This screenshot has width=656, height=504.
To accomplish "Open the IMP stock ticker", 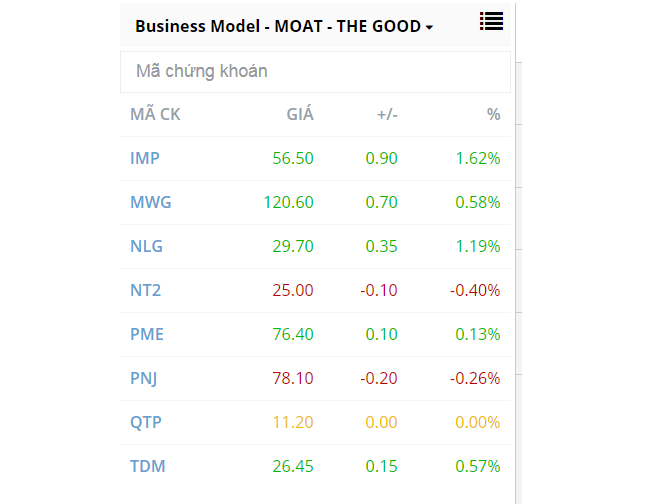I will [x=145, y=158].
